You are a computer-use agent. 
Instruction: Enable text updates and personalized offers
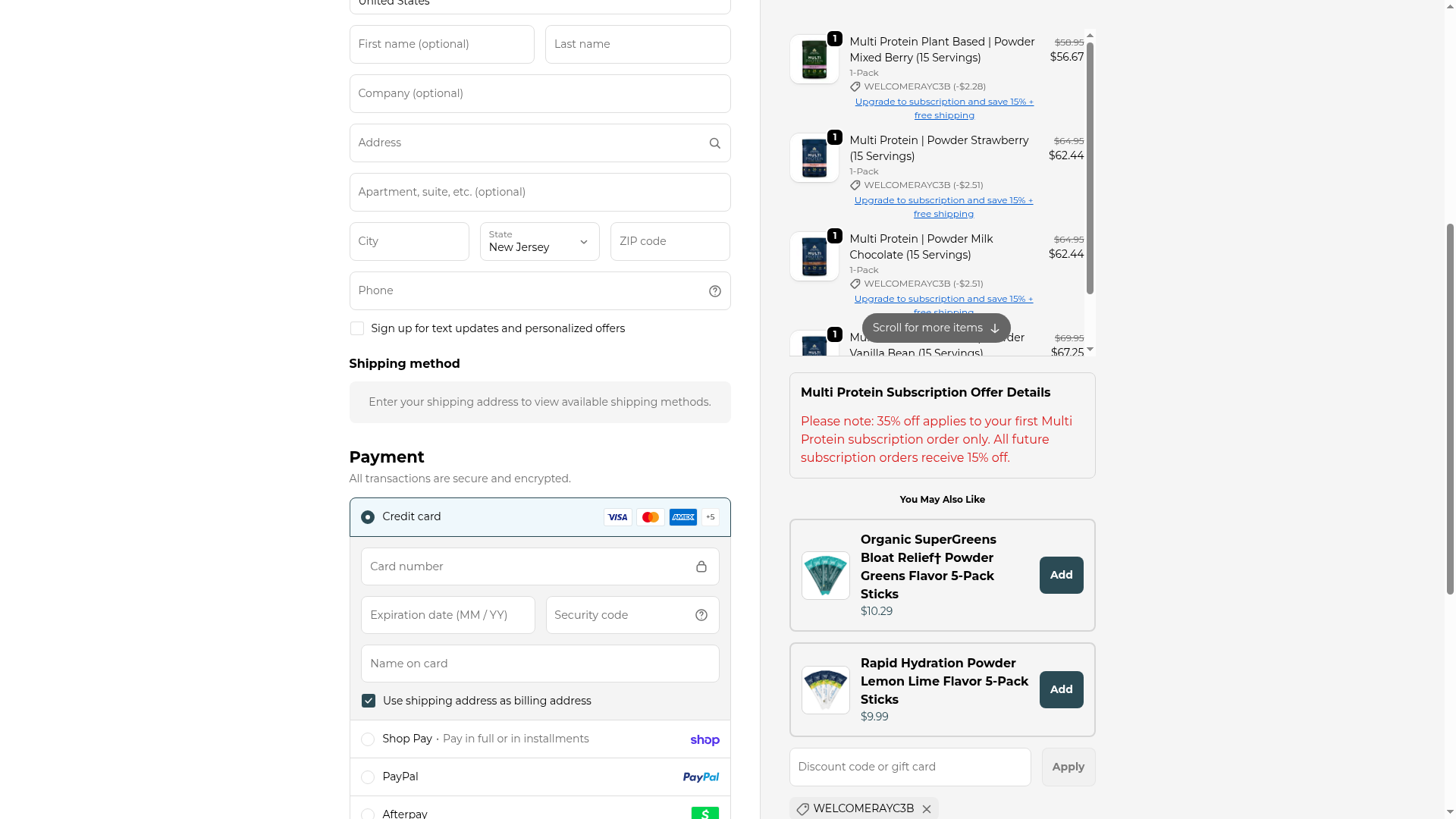357,328
